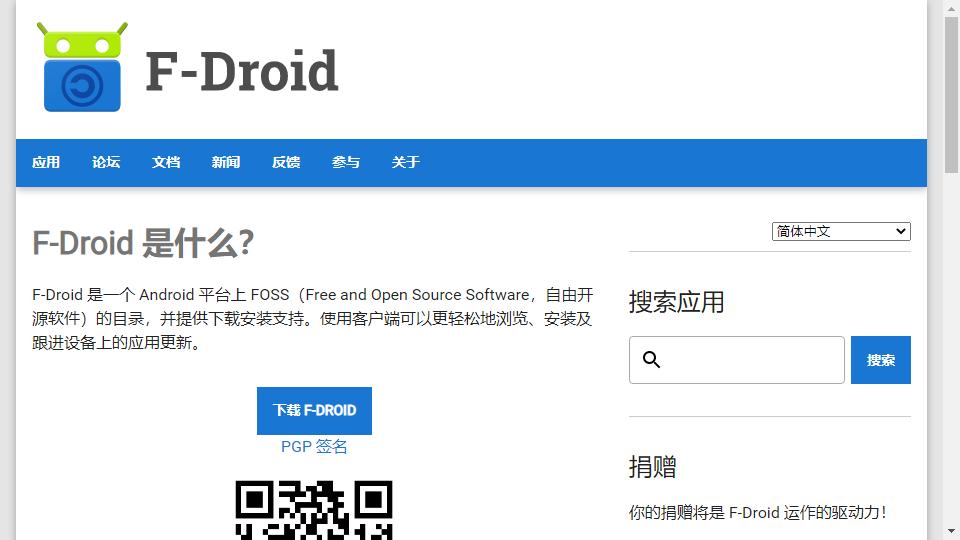Open the 参与 navigation menu item
The height and width of the screenshot is (540, 960).
(x=346, y=162)
